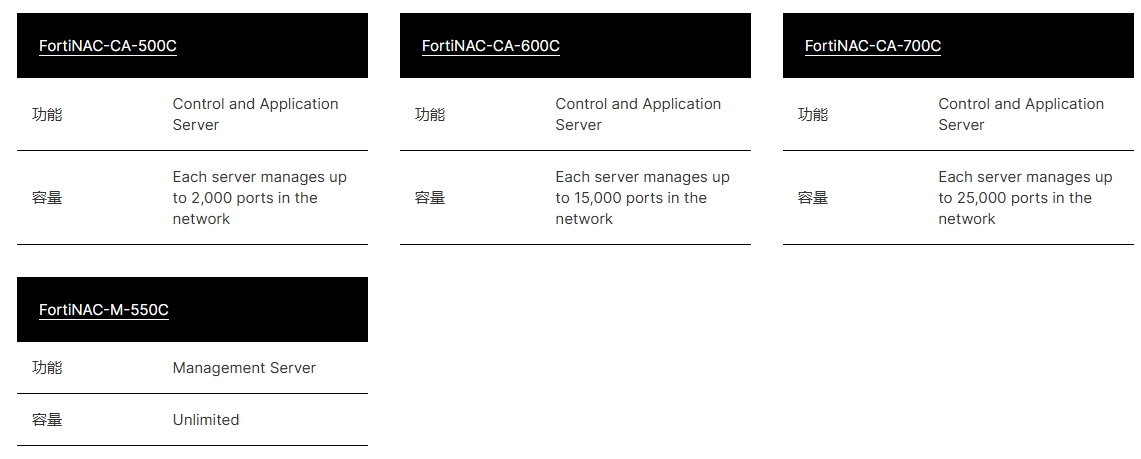Click 'Control and Application Server' under FortiNAC-CA-500C

pos(255,114)
